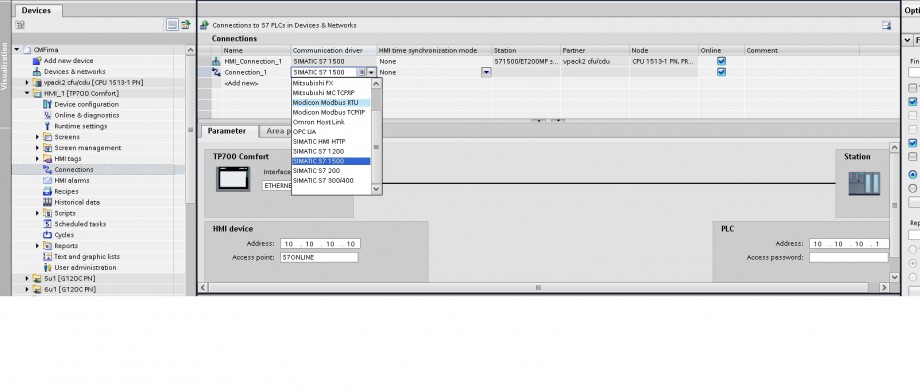Open Runtime settings item
The width and height of the screenshot is (920, 389).
80,126
